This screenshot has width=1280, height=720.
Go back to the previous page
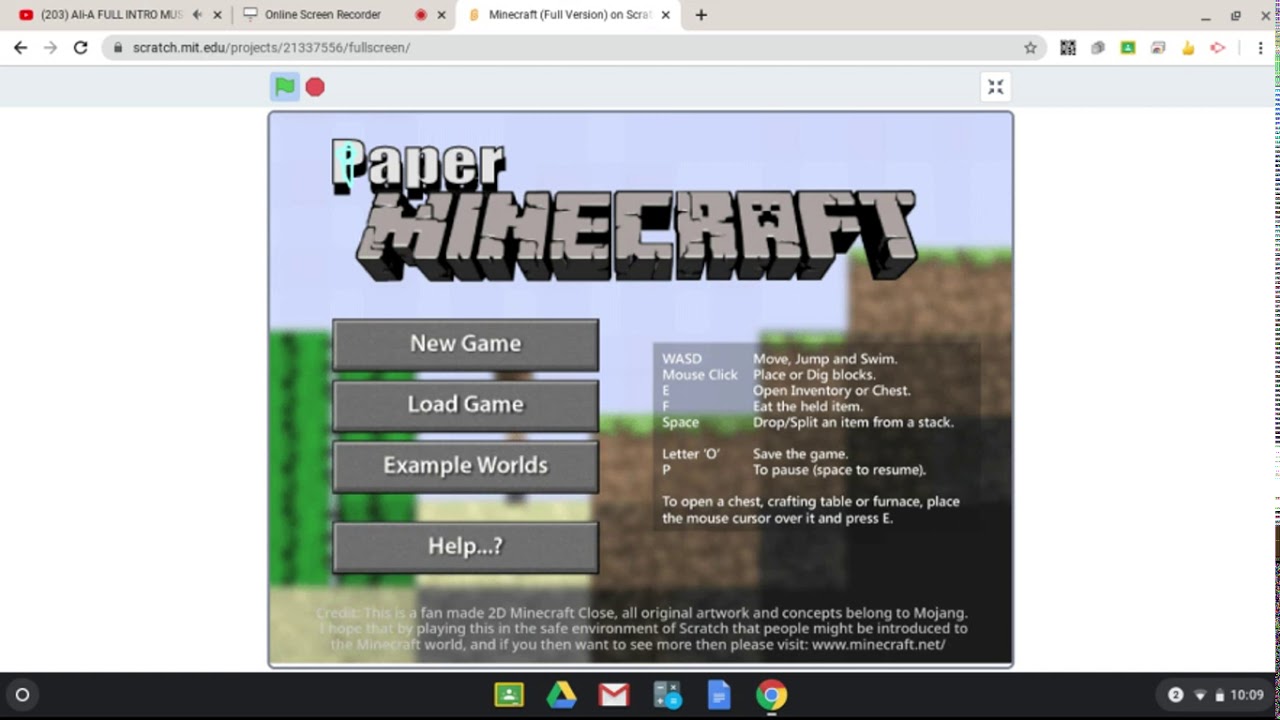20,47
